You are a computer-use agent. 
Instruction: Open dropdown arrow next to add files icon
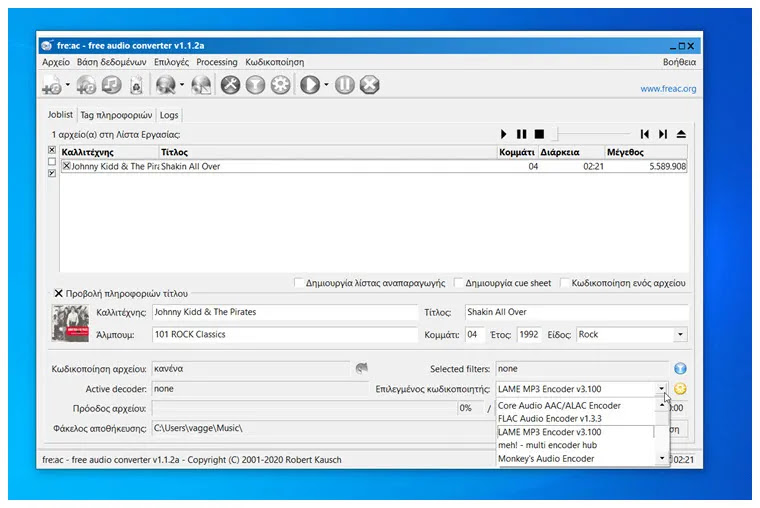[67, 85]
